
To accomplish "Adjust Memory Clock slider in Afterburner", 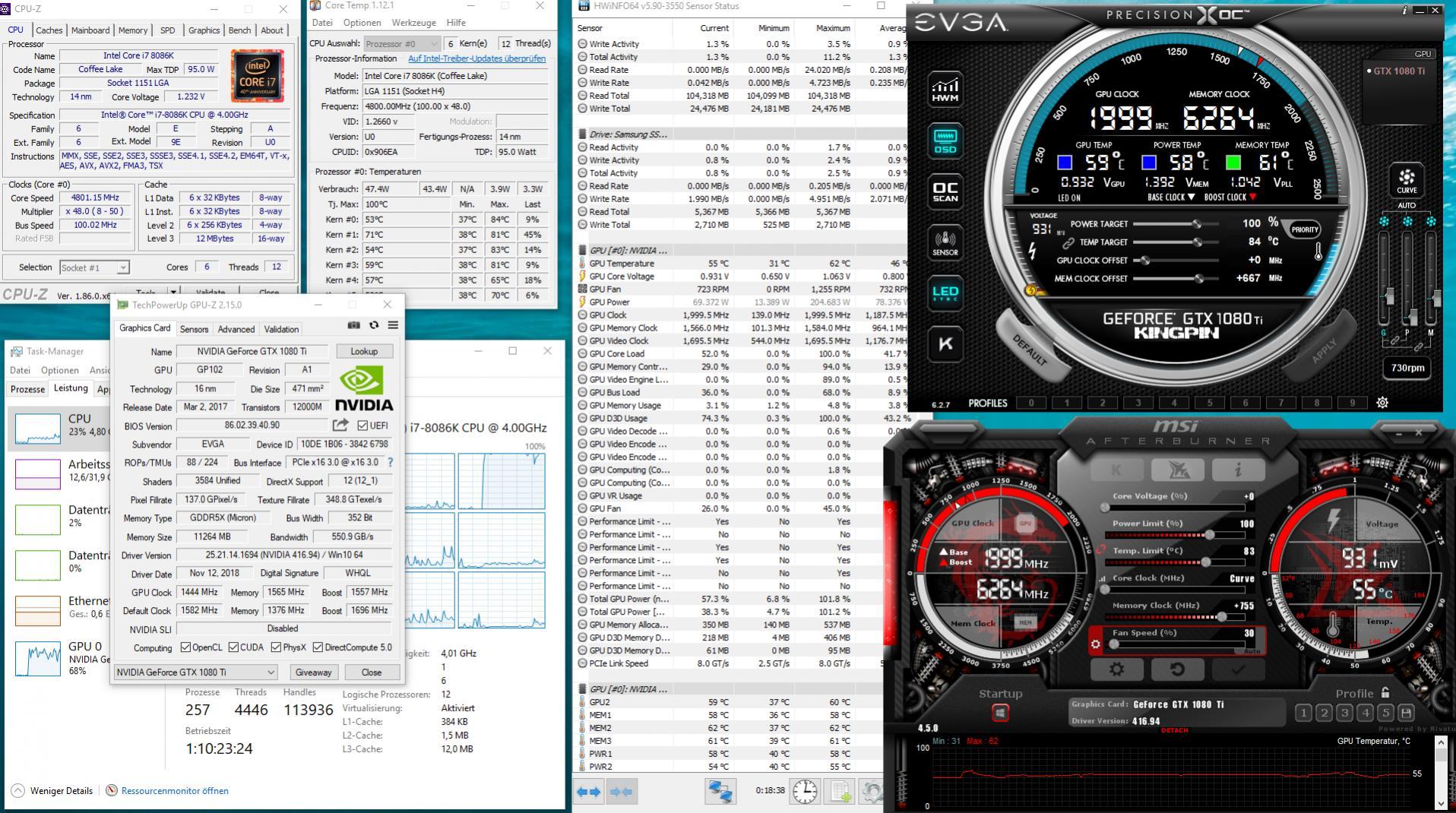I will (x=1175, y=617).
